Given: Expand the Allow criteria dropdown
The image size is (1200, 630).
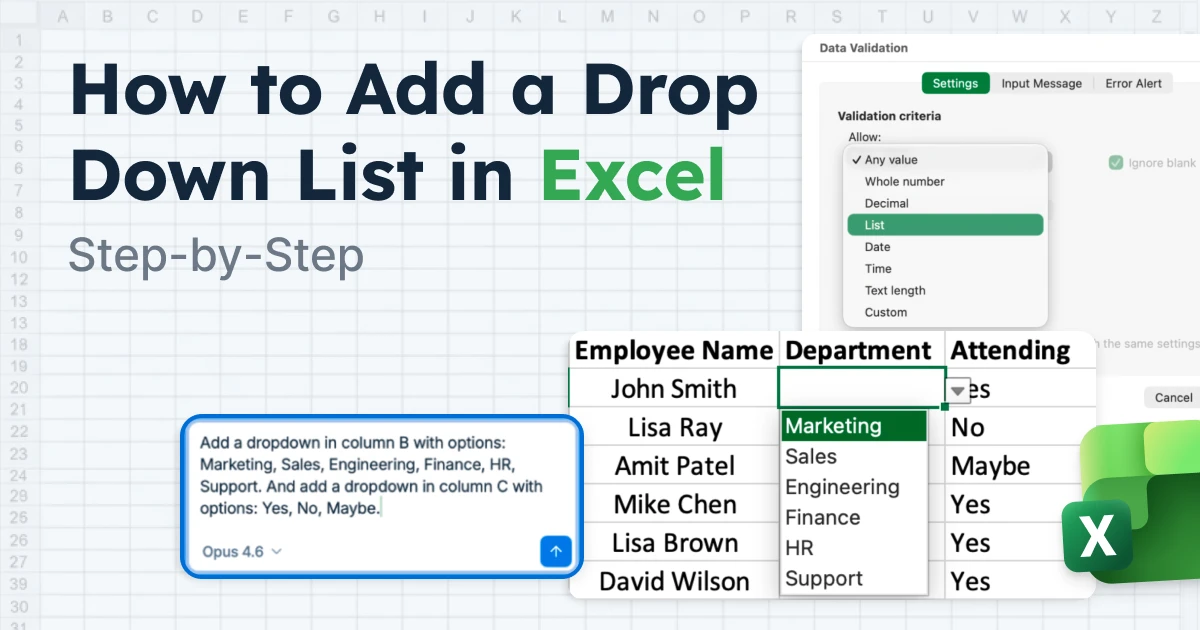Looking at the screenshot, I should 944,160.
